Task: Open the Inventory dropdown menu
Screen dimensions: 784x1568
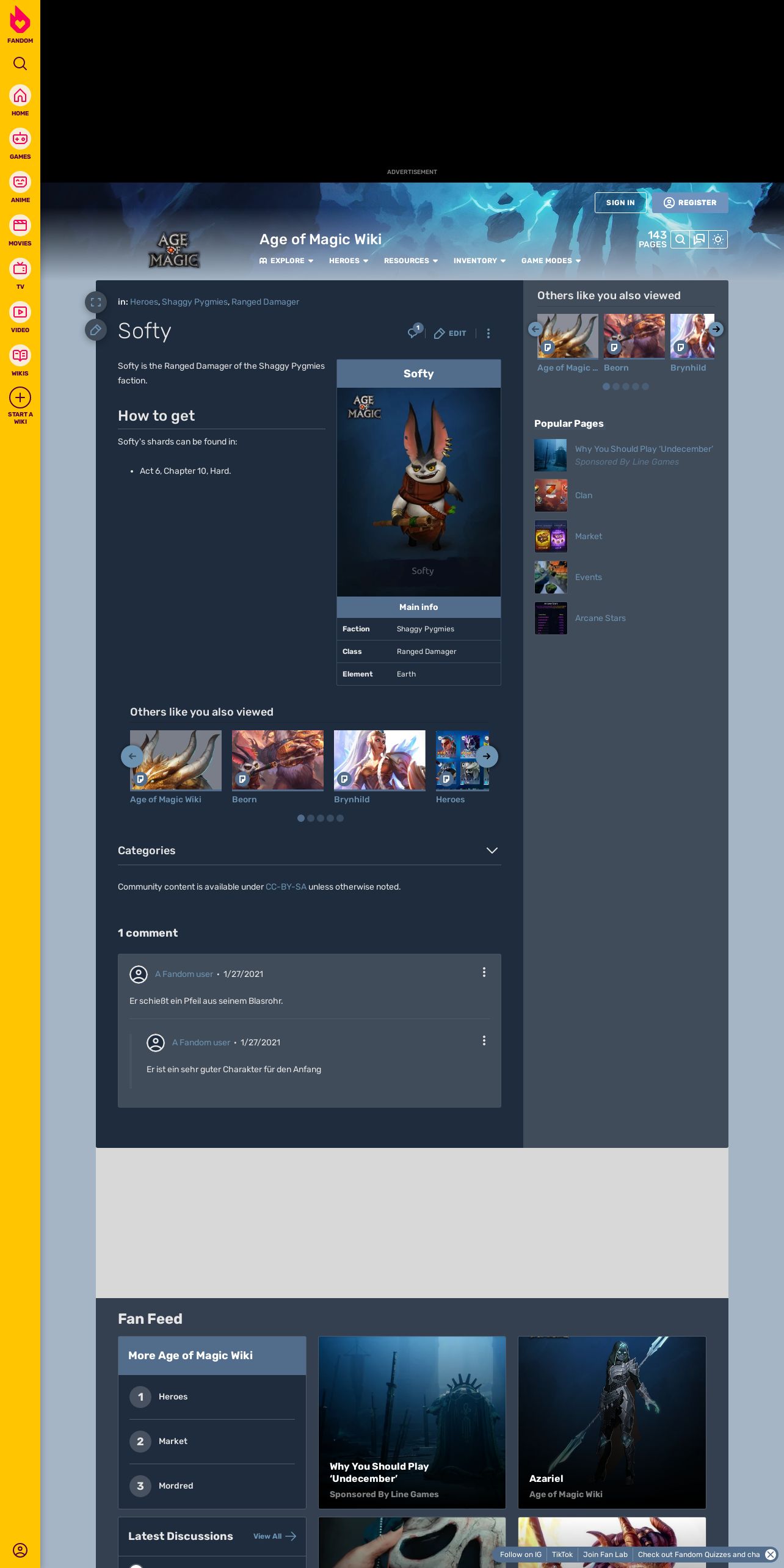Action: pos(479,261)
